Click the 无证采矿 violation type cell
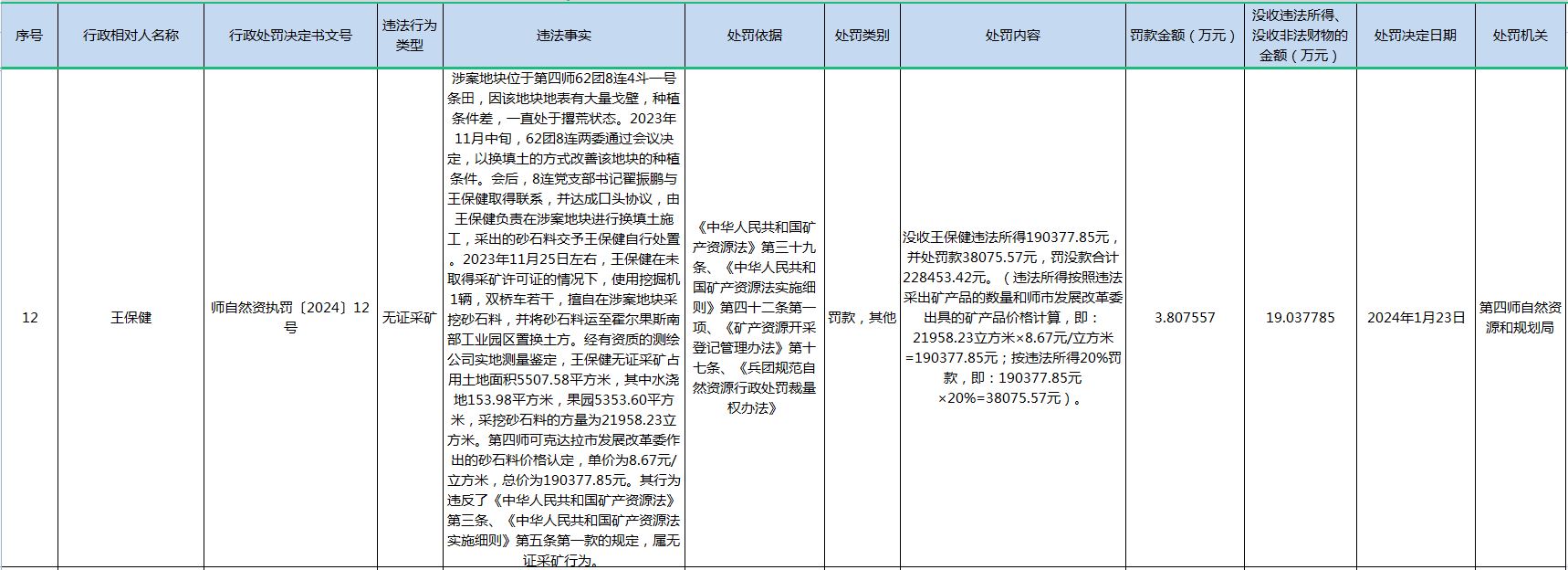The height and width of the screenshot is (570, 1568). pos(410,318)
